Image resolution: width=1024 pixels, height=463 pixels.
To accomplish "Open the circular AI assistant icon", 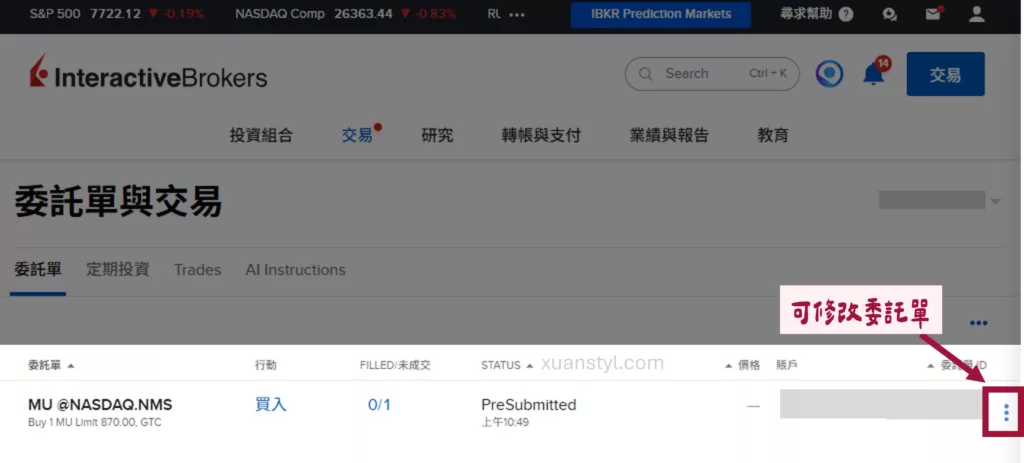I will [x=829, y=74].
